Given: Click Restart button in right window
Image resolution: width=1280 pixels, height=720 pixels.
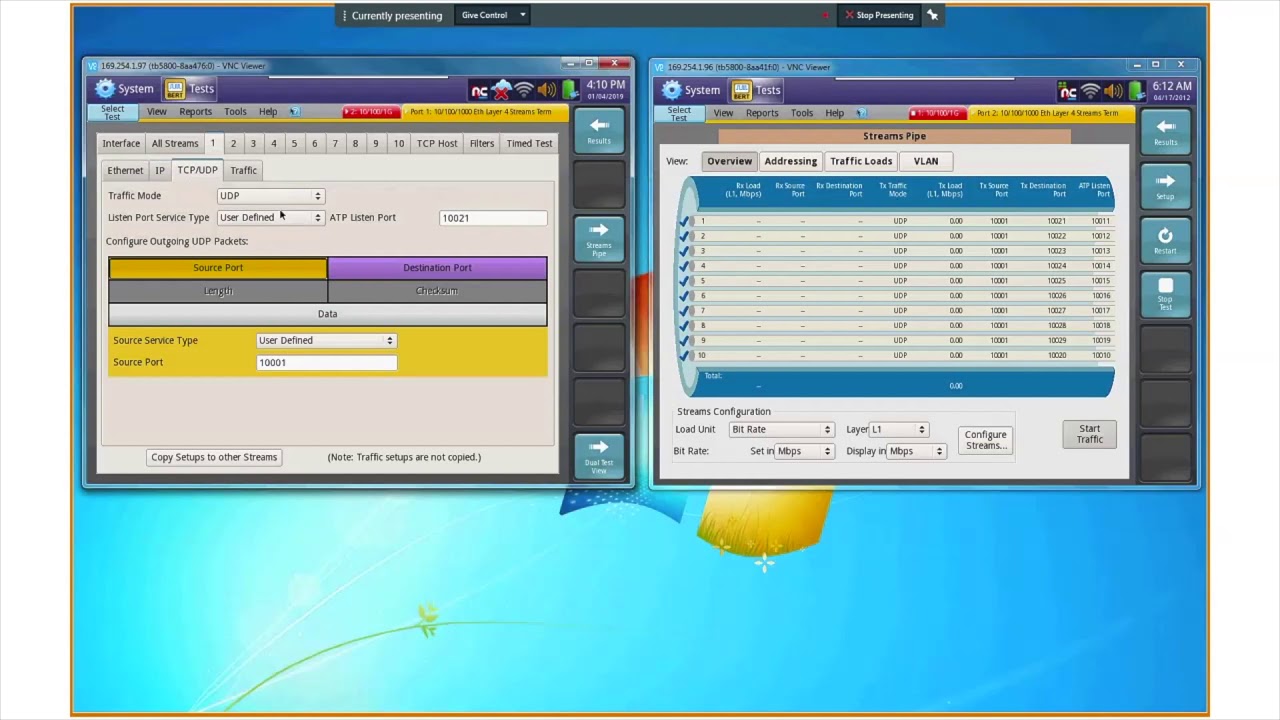Looking at the screenshot, I should (x=1165, y=240).
